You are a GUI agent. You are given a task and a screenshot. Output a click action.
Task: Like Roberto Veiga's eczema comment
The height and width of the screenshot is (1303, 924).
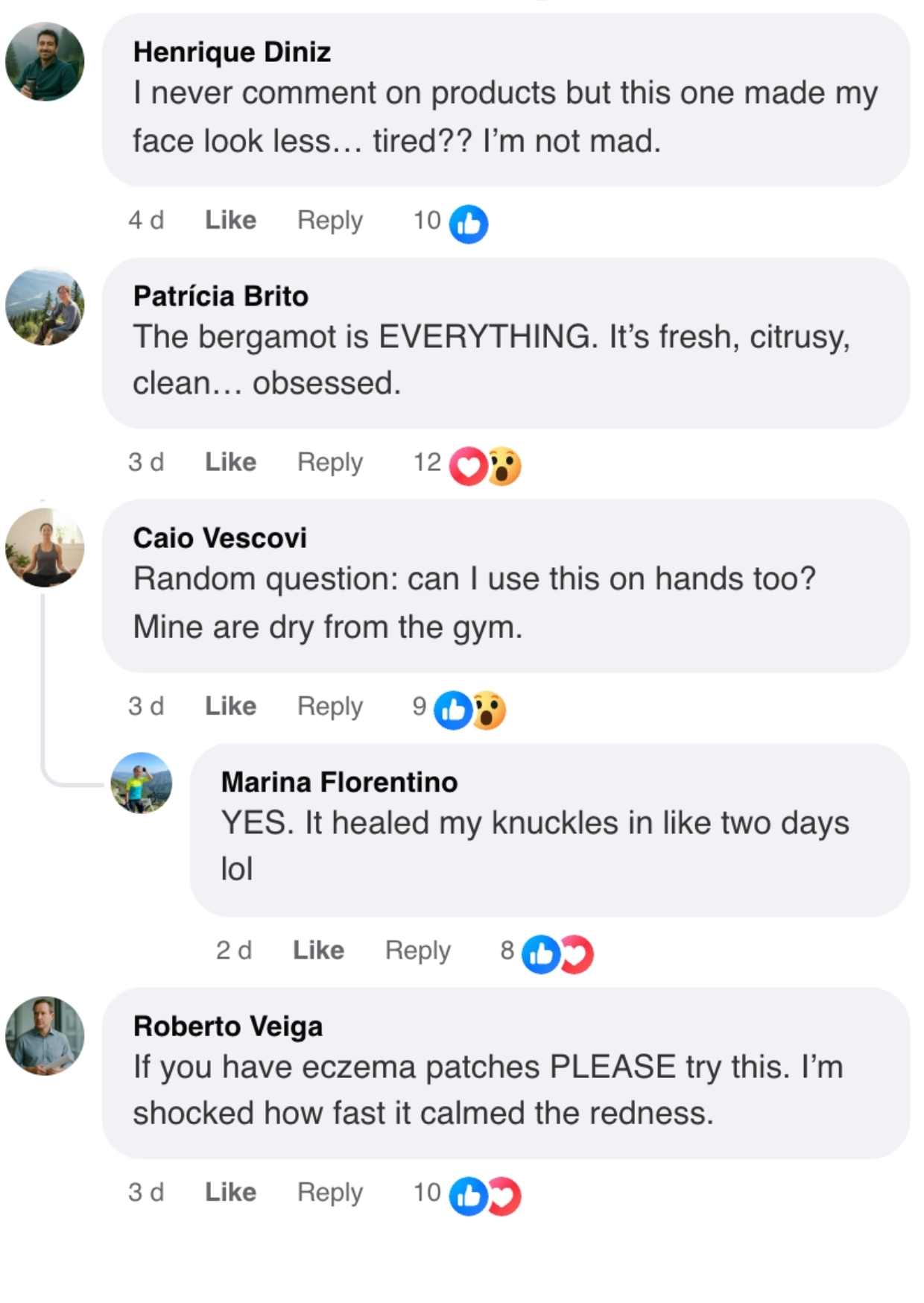pos(230,1192)
